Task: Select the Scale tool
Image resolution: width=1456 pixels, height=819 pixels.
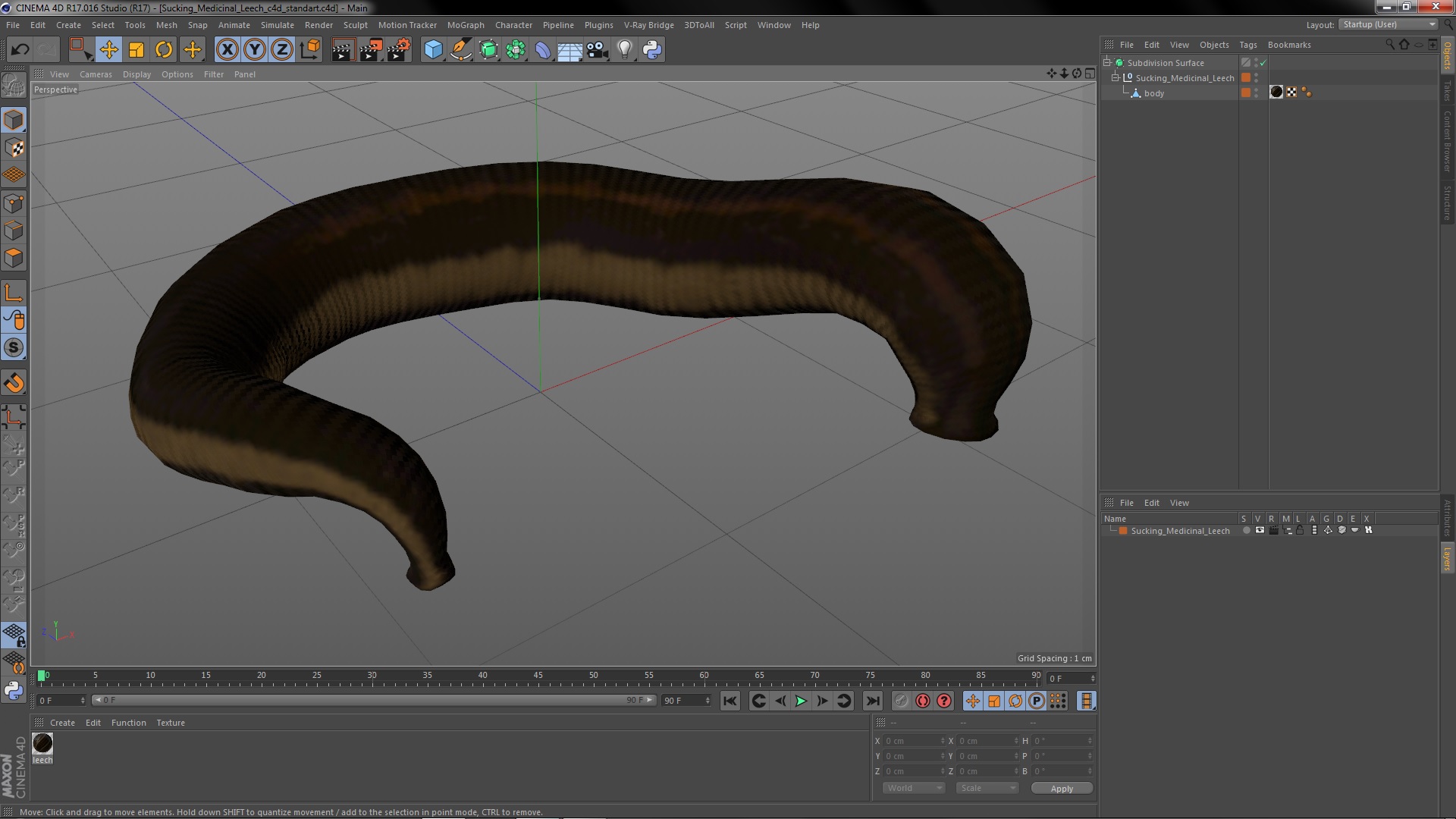Action: coord(136,50)
